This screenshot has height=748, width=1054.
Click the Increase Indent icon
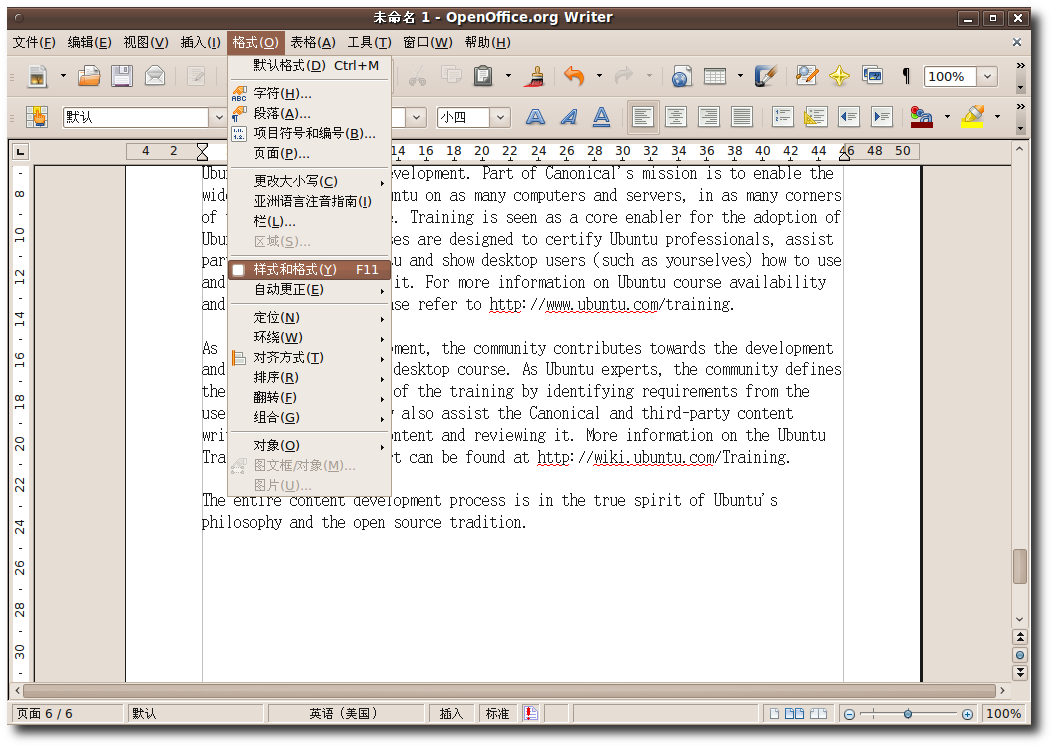click(881, 117)
